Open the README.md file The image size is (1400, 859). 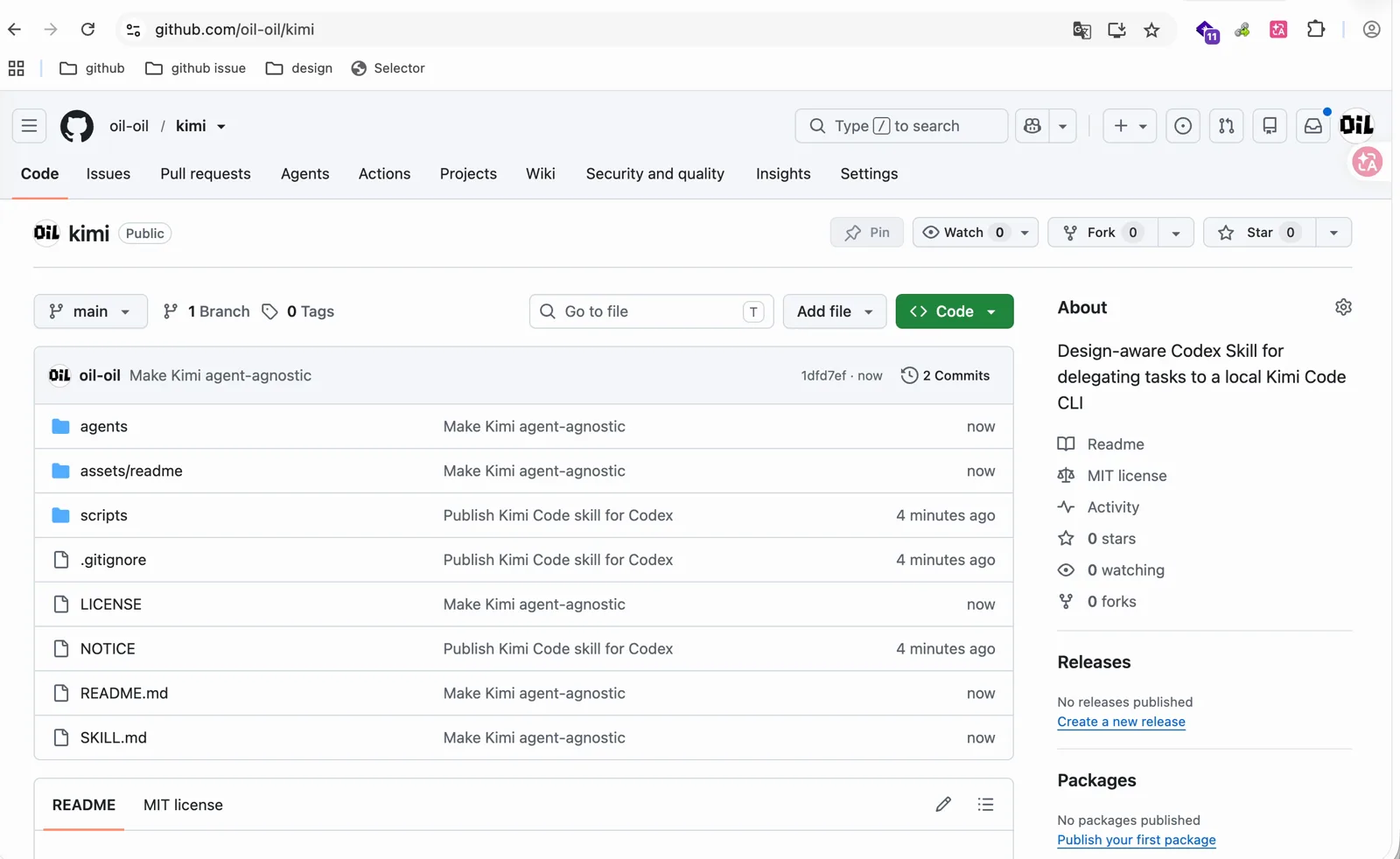point(124,693)
